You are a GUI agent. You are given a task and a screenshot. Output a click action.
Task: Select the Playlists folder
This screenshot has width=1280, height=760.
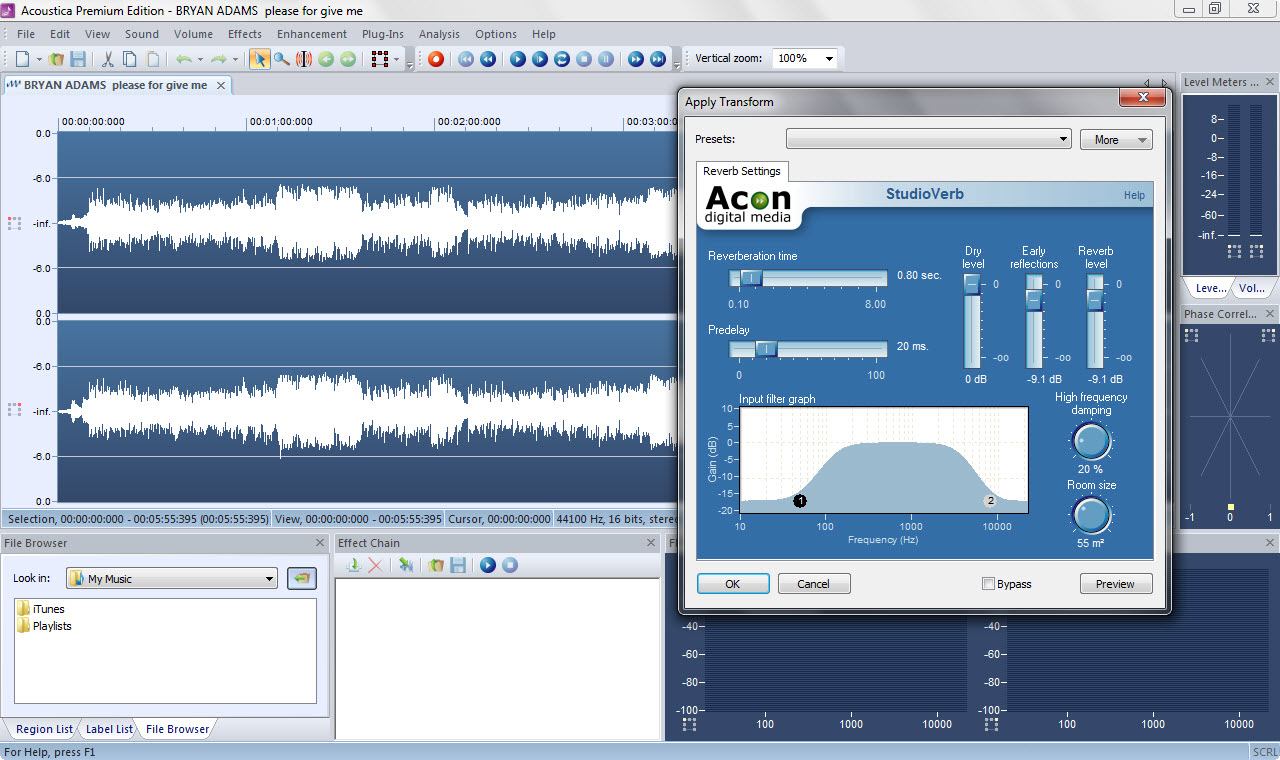click(x=44, y=626)
